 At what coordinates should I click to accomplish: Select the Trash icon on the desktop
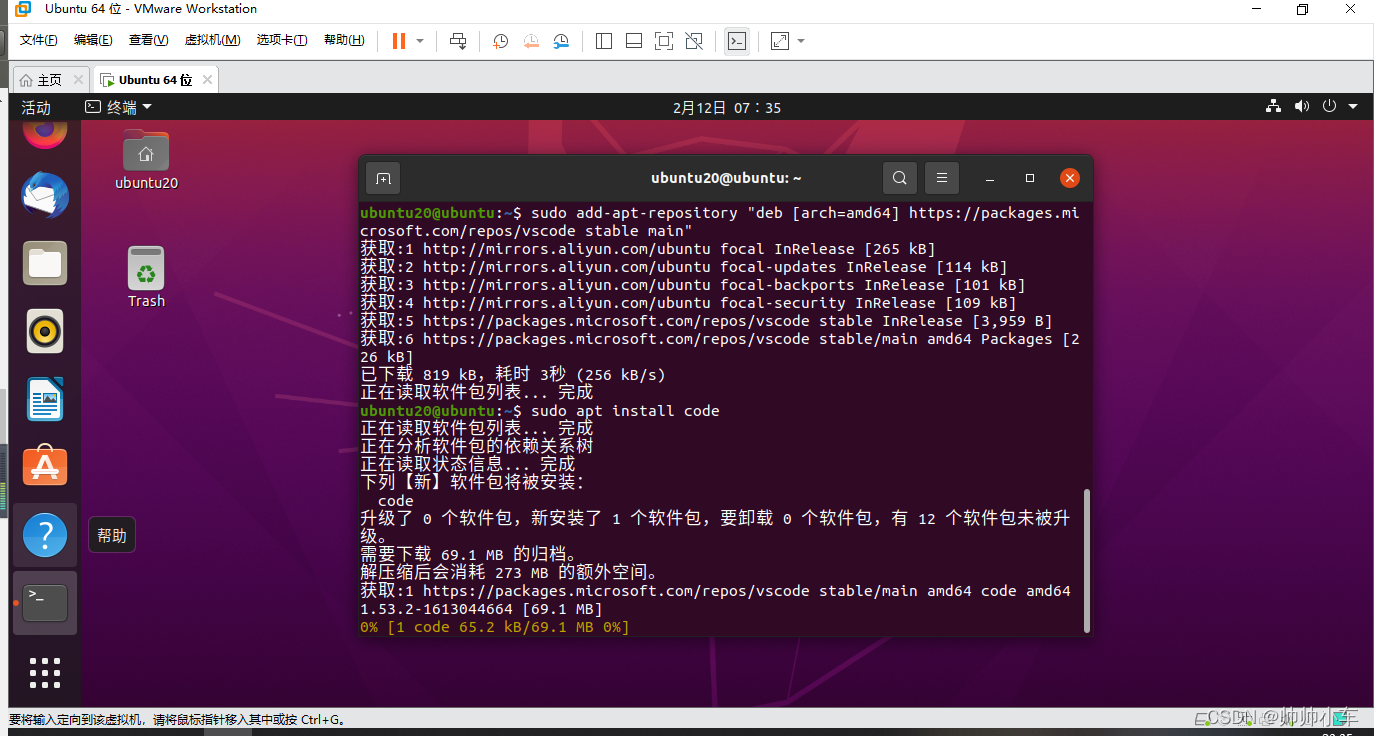click(146, 278)
